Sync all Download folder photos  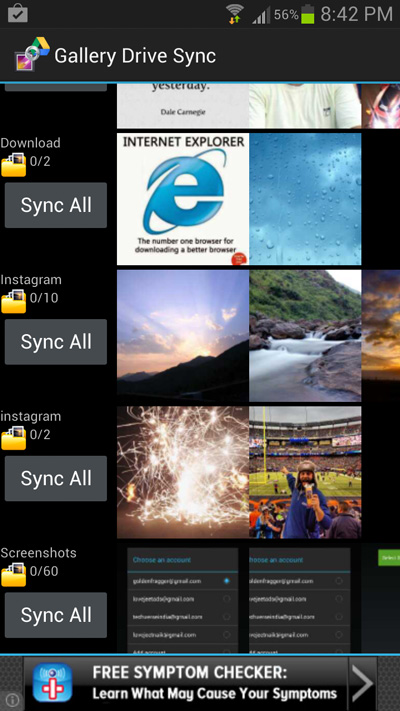click(56, 205)
